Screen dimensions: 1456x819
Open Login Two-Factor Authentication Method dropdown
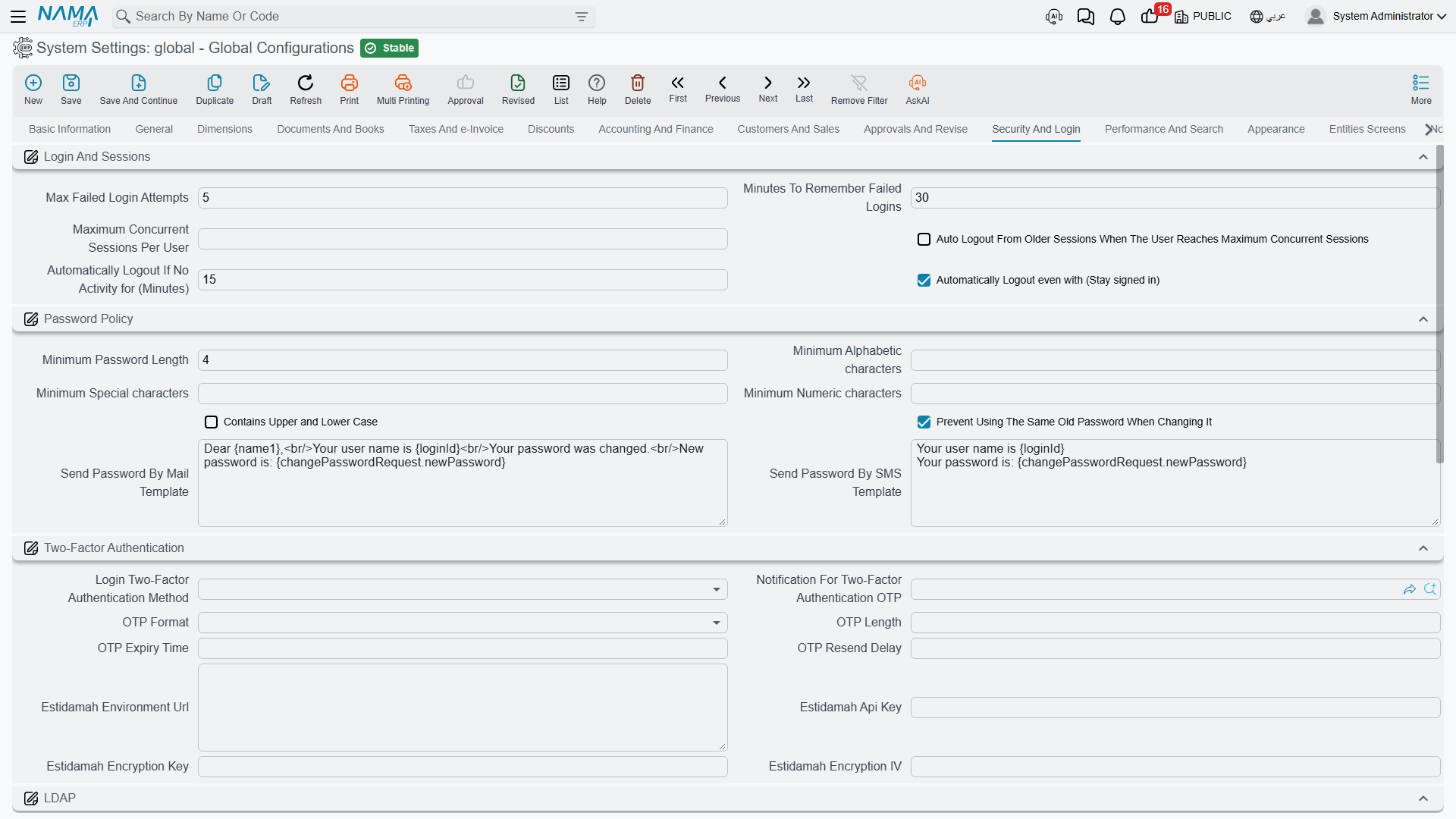pyautogui.click(x=463, y=589)
